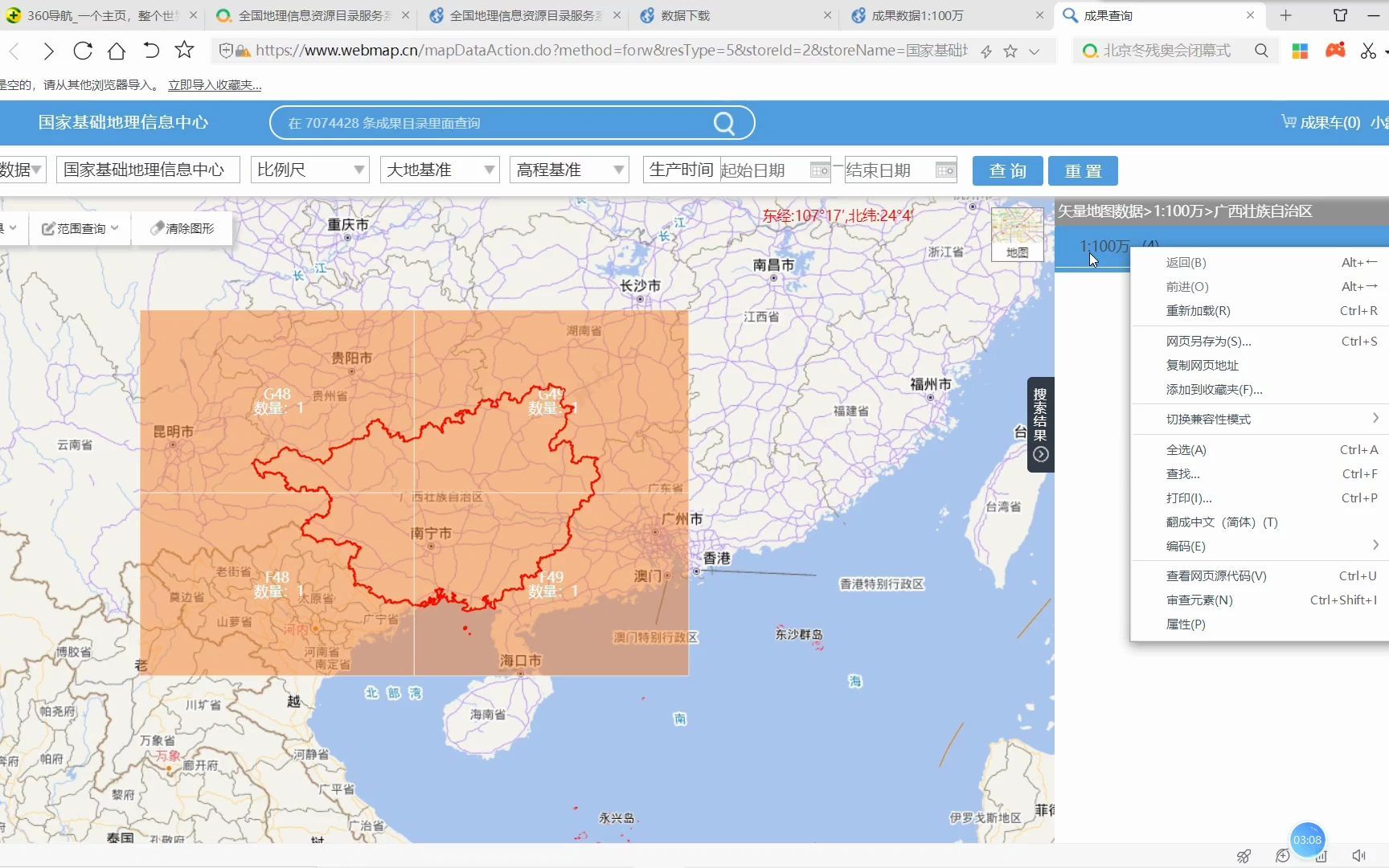Open the colorful apps grid icon
The image size is (1389, 868).
click(x=1300, y=51)
